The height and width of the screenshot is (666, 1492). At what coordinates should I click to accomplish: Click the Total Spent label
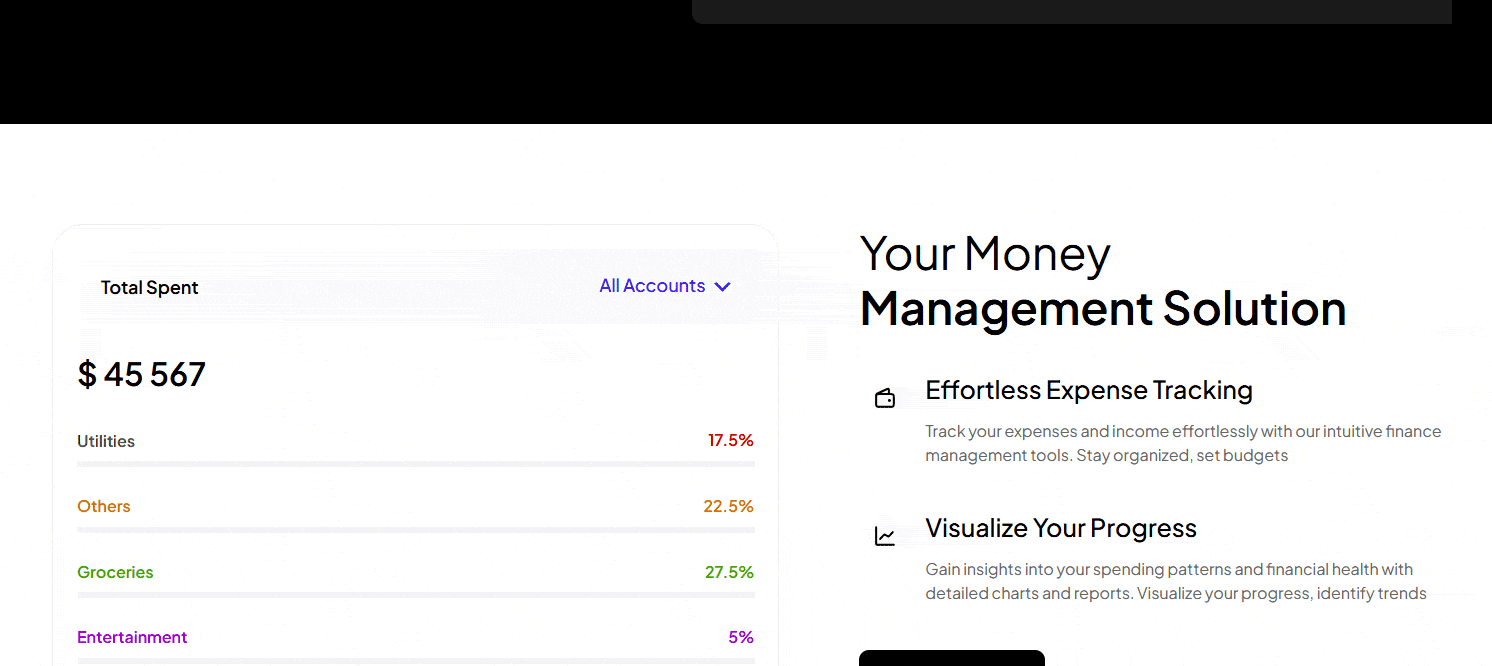pyautogui.click(x=150, y=288)
